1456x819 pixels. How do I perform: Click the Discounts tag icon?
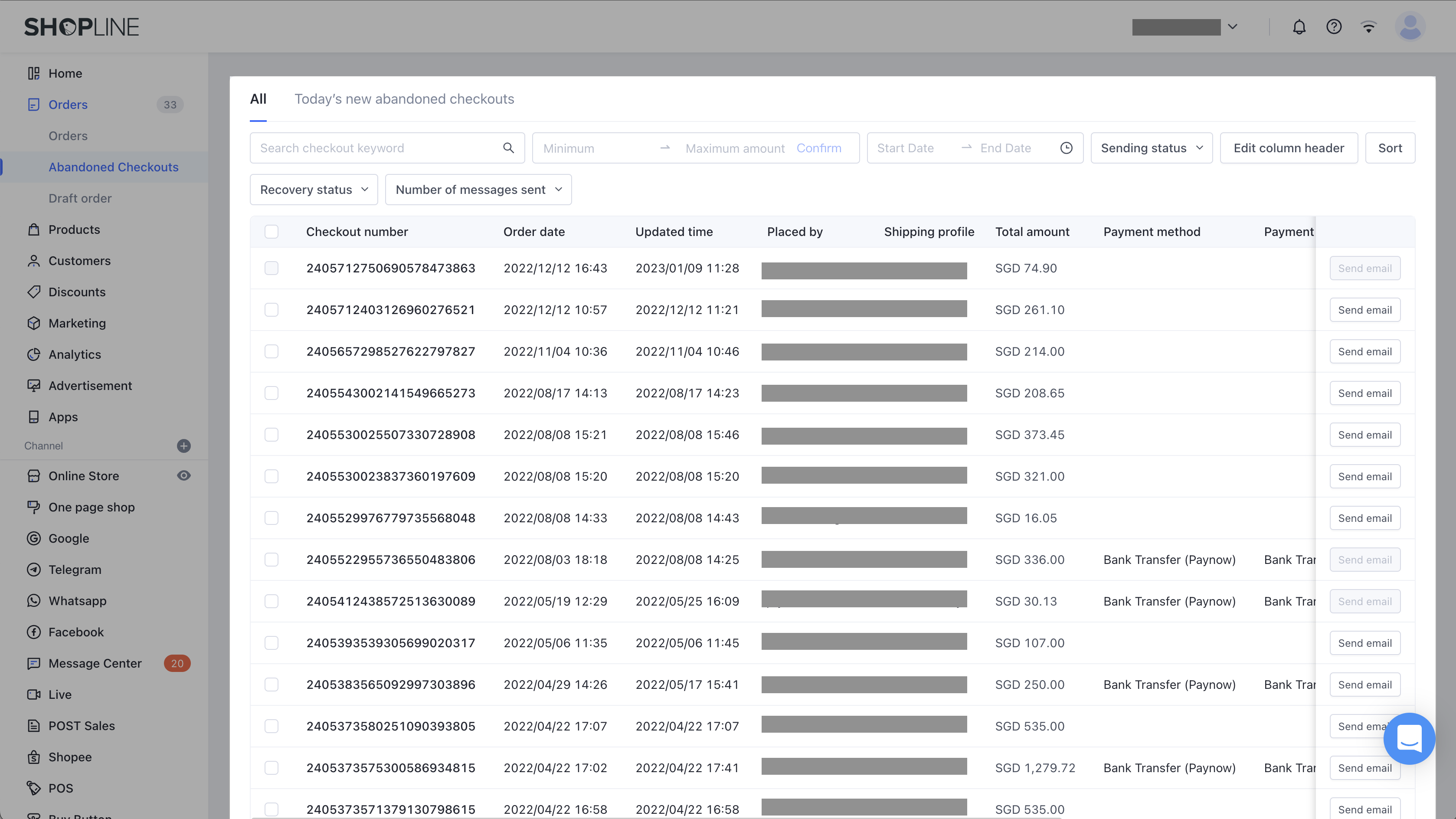[x=33, y=292]
